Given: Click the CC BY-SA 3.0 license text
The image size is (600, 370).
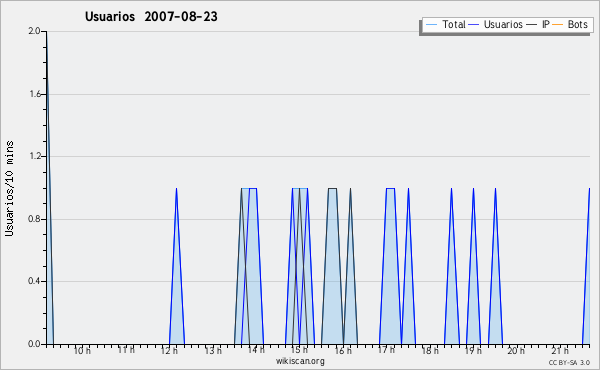Looking at the screenshot, I should pyautogui.click(x=569, y=362).
